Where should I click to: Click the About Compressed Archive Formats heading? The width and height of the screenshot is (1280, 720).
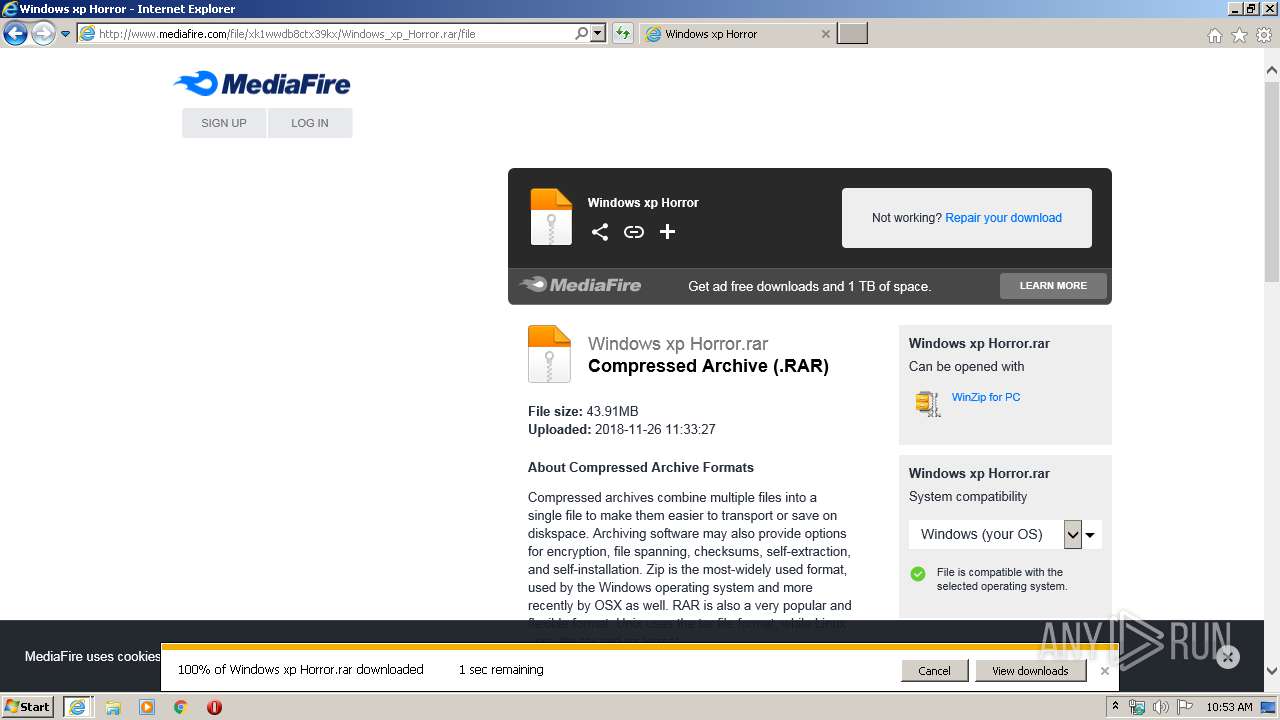pos(641,467)
